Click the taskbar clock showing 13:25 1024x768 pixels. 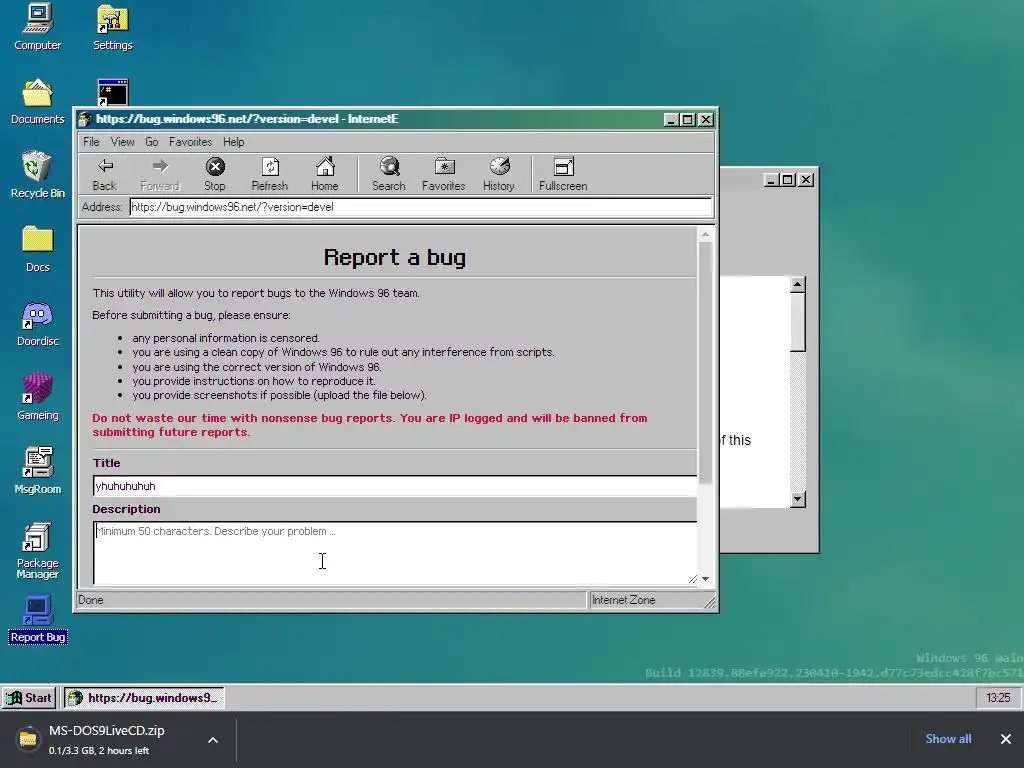pos(998,698)
